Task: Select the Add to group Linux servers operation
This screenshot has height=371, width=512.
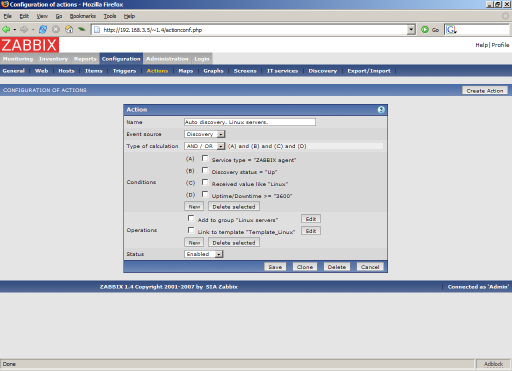Action: (191, 218)
